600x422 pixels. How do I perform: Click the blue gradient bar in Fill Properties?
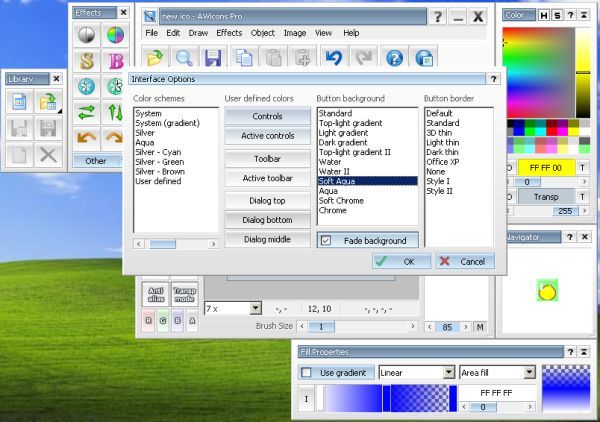(x=387, y=399)
